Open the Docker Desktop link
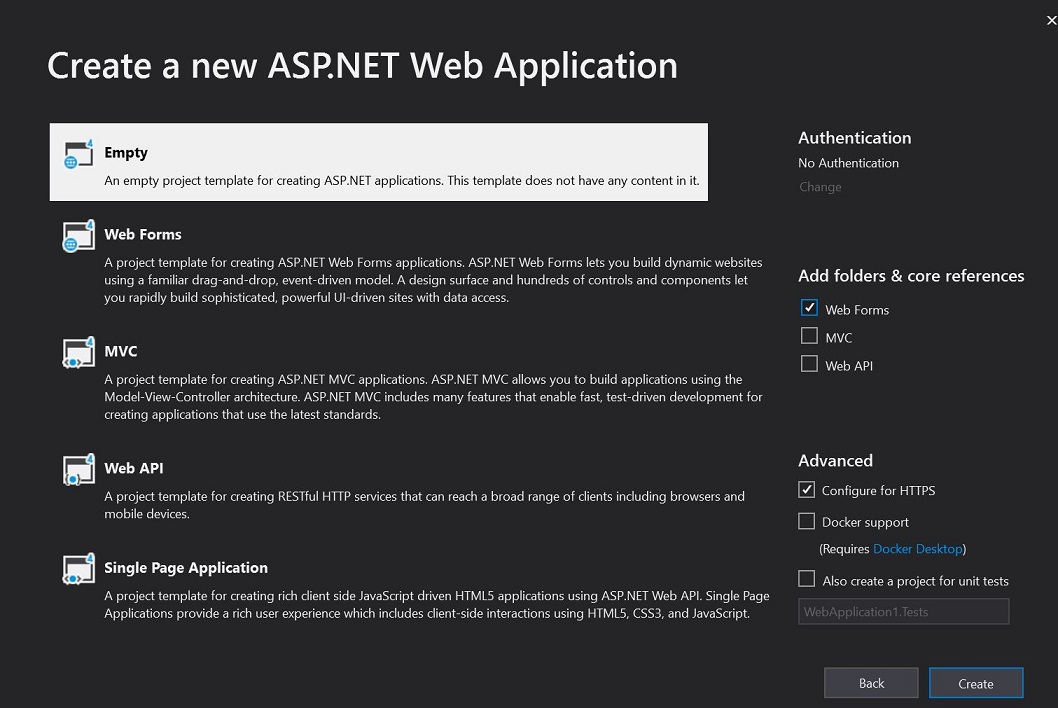The width and height of the screenshot is (1058, 708). [917, 549]
